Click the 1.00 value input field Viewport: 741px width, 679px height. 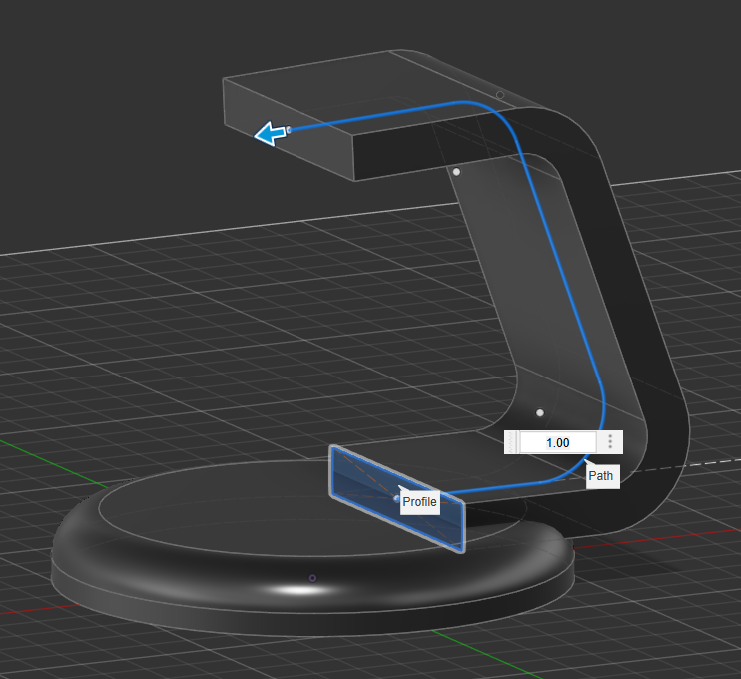coord(557,442)
